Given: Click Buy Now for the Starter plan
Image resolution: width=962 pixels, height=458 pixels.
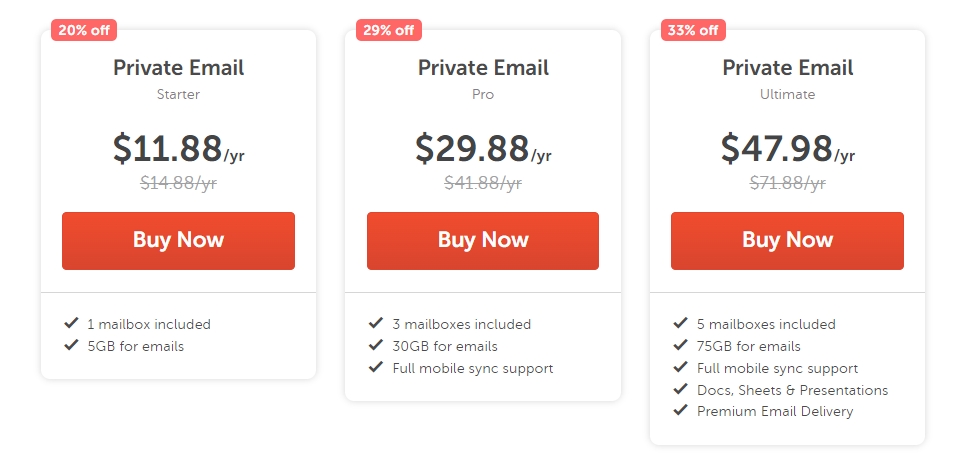Looking at the screenshot, I should click(178, 240).
